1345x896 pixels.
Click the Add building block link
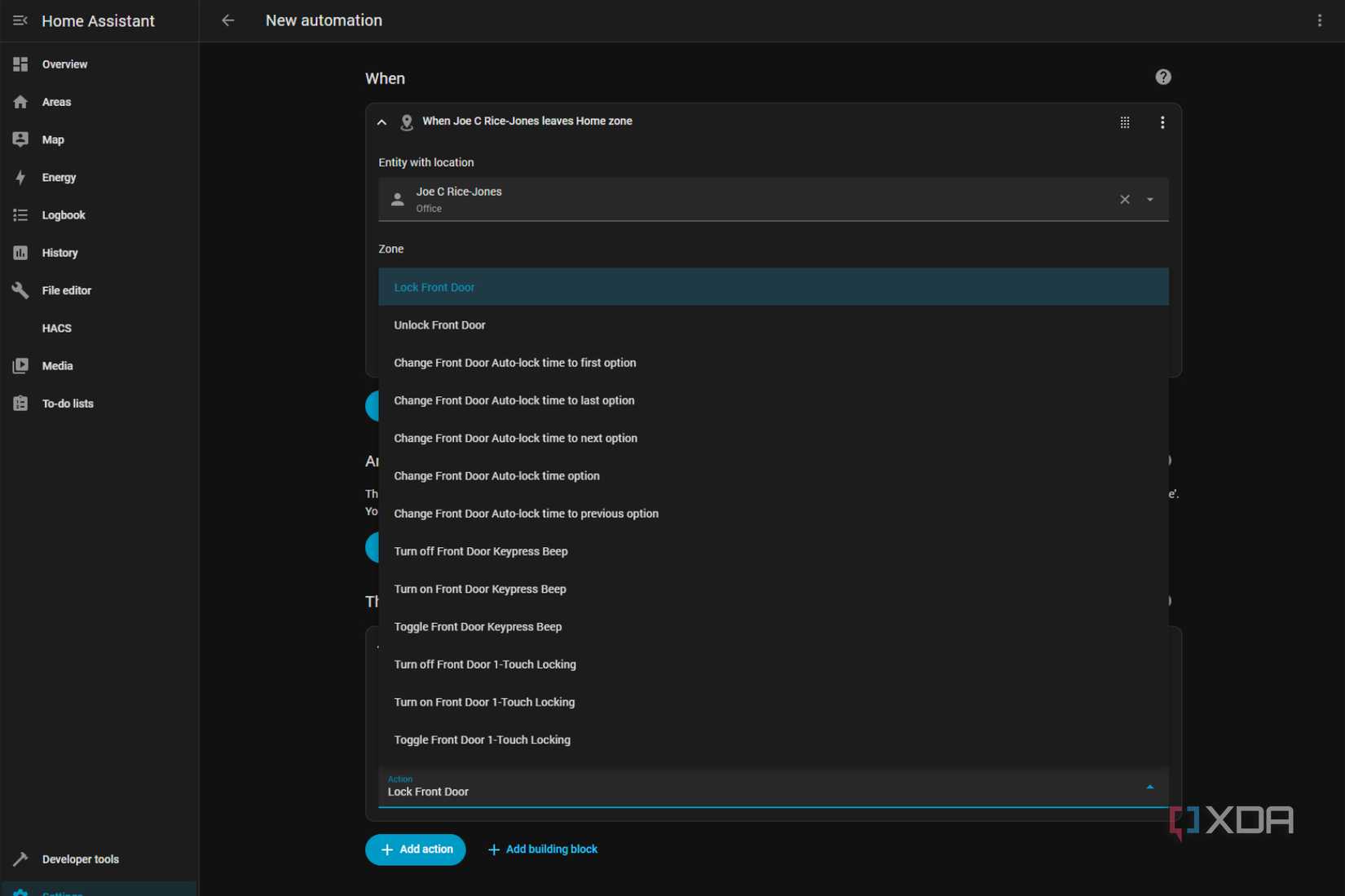click(543, 850)
